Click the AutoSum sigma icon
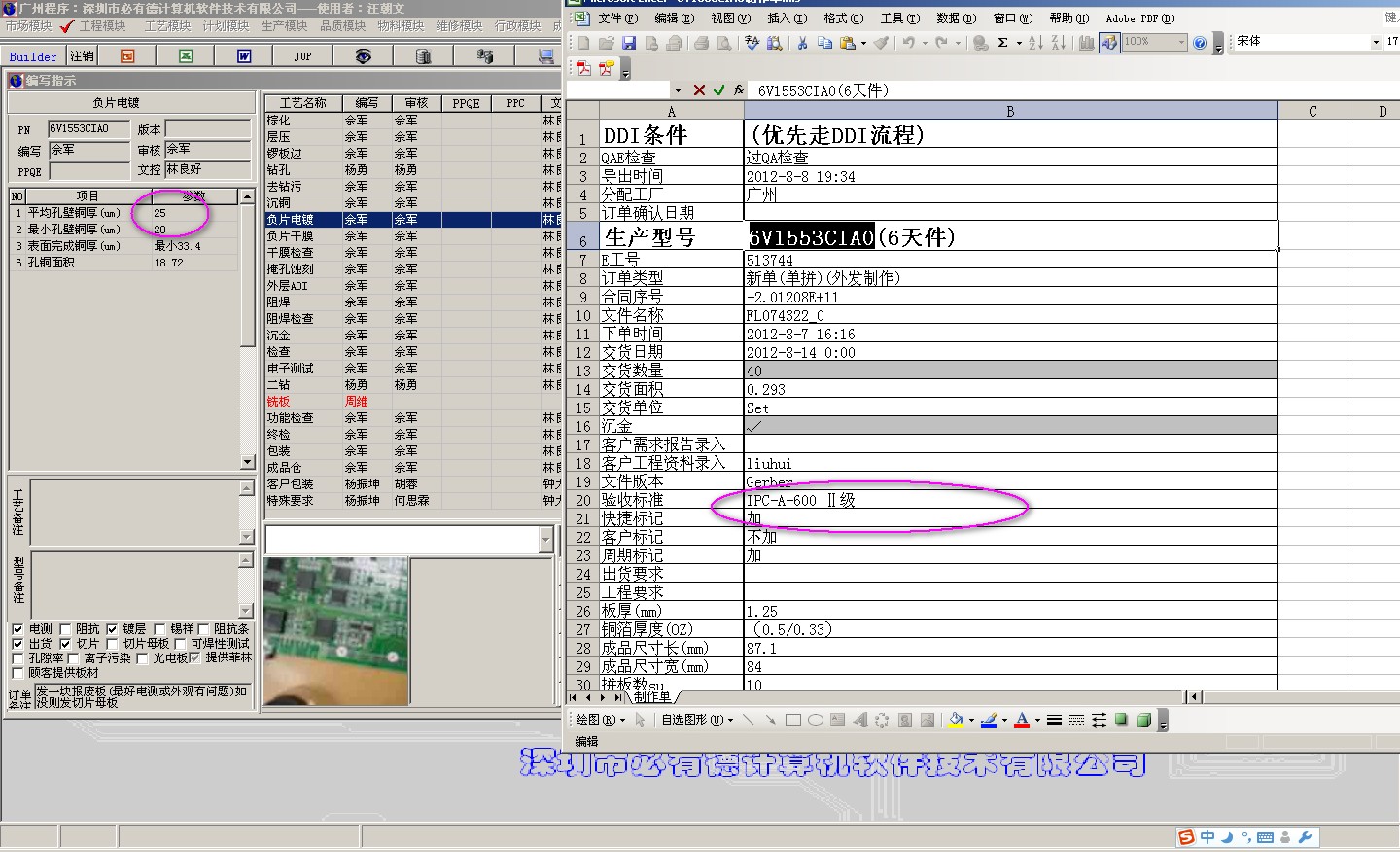 [x=1002, y=43]
